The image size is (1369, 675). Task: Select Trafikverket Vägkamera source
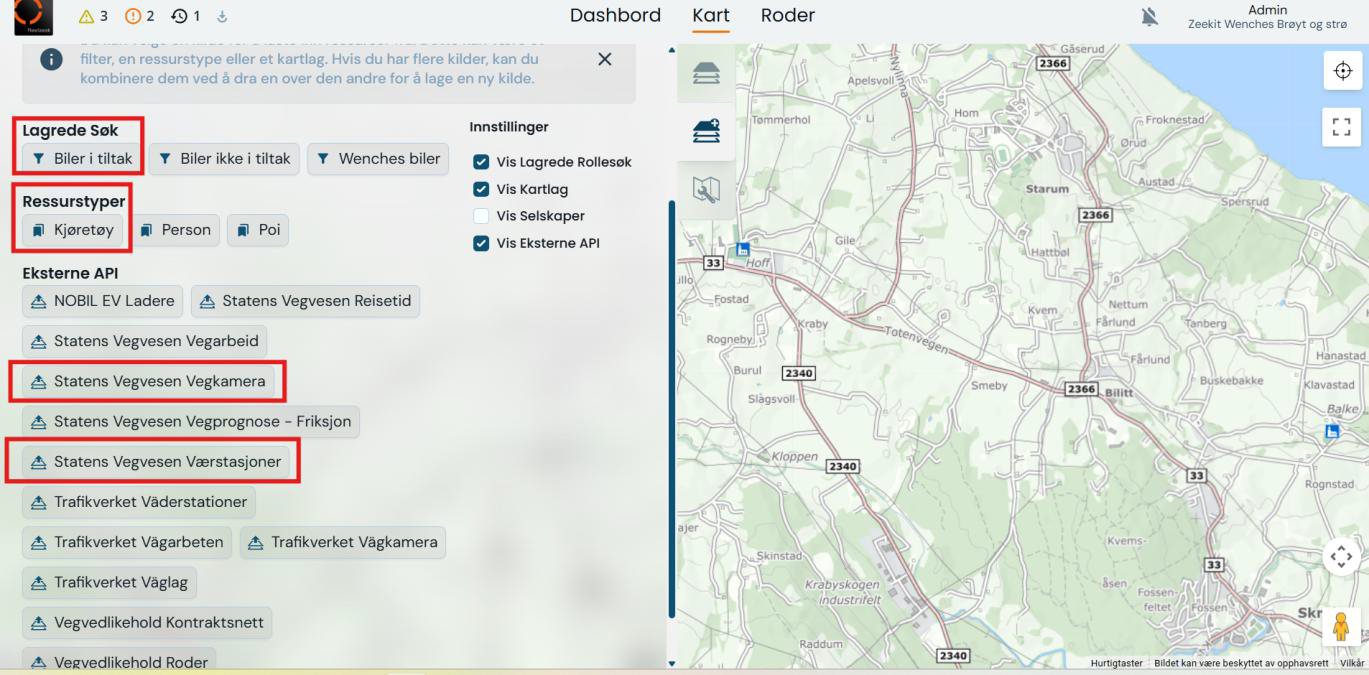click(343, 542)
